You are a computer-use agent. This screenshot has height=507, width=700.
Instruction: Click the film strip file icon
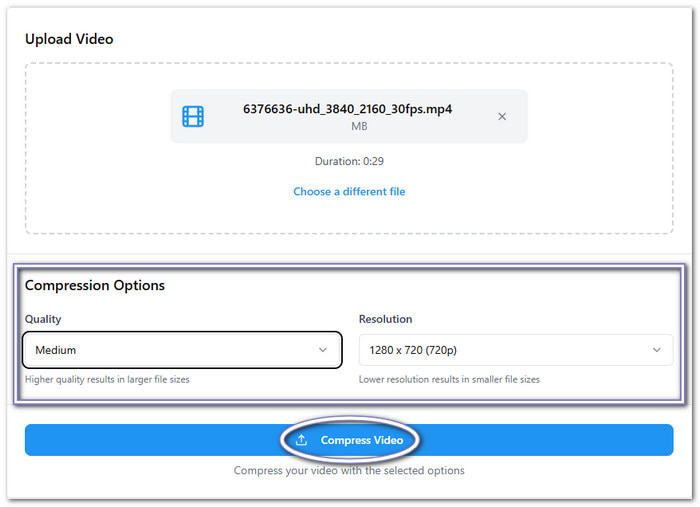pyautogui.click(x=193, y=116)
